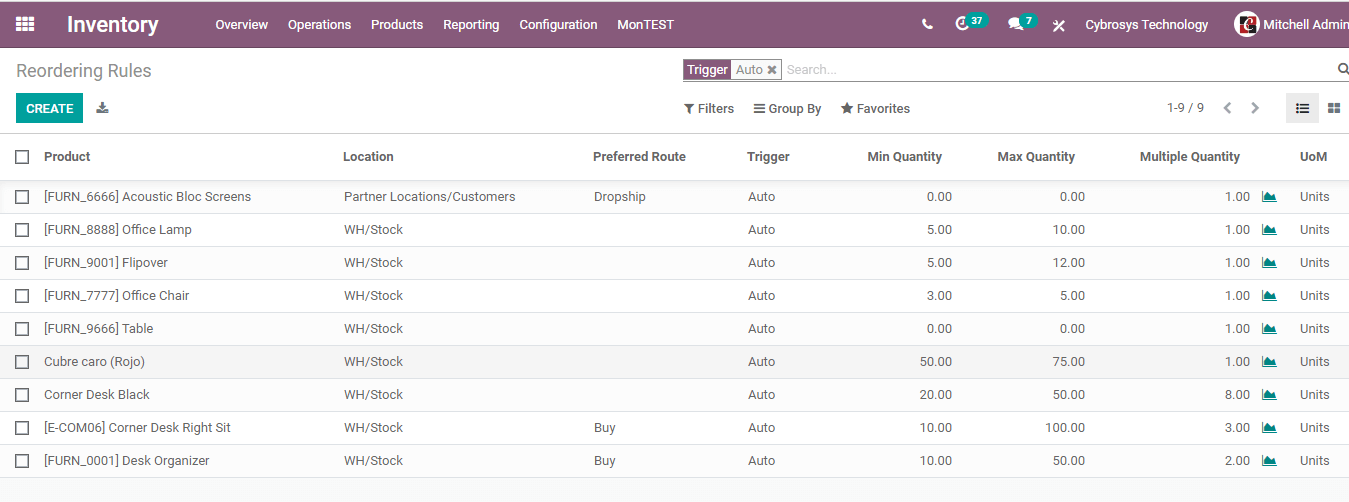Viewport: 1349px width, 502px height.
Task: Tick the Flipover row checkbox
Action: click(x=22, y=263)
